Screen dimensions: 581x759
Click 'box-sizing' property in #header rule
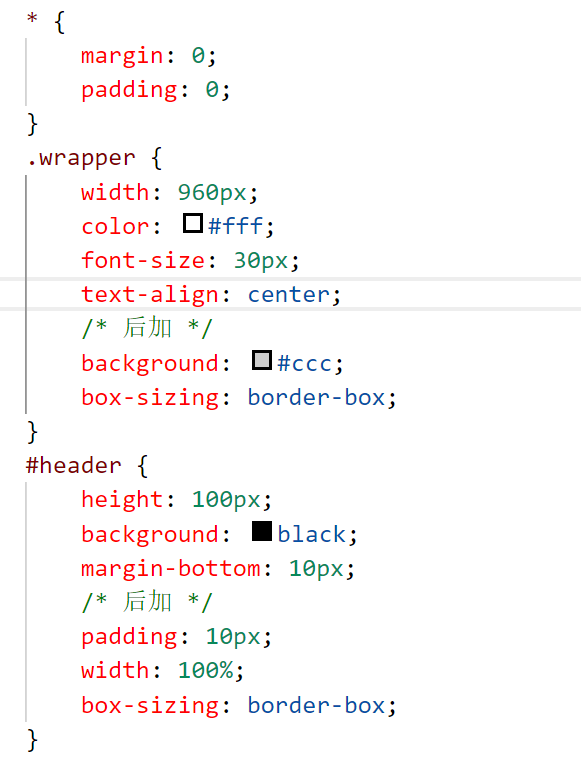(x=150, y=705)
